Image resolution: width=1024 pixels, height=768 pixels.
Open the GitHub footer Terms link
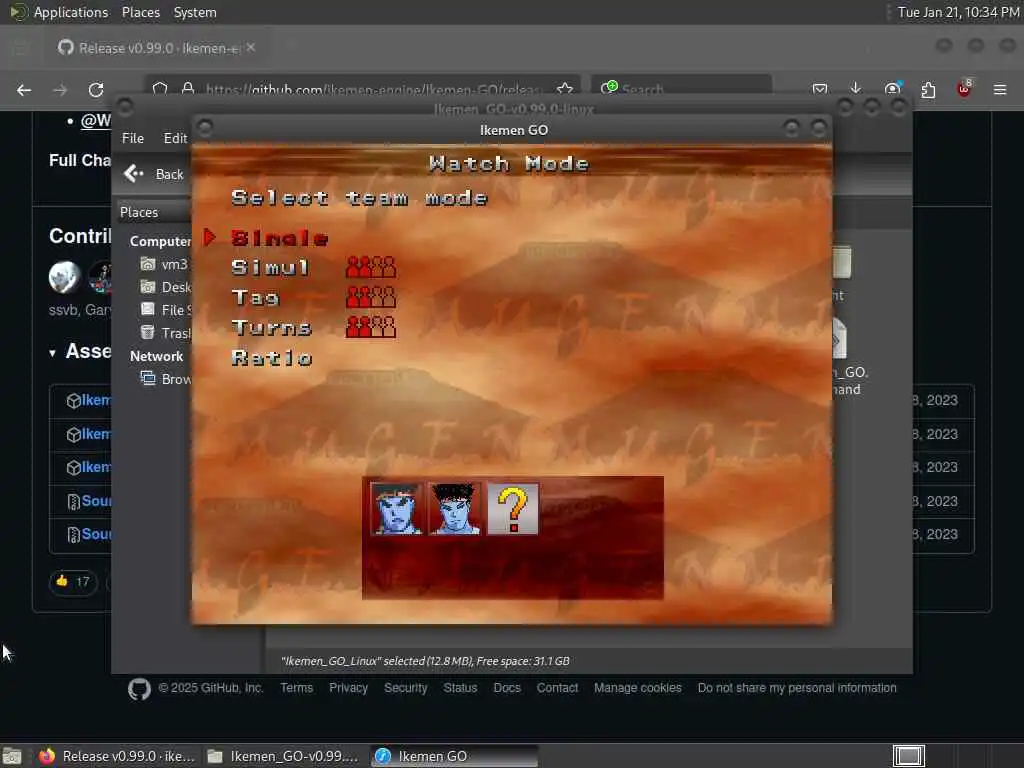296,688
